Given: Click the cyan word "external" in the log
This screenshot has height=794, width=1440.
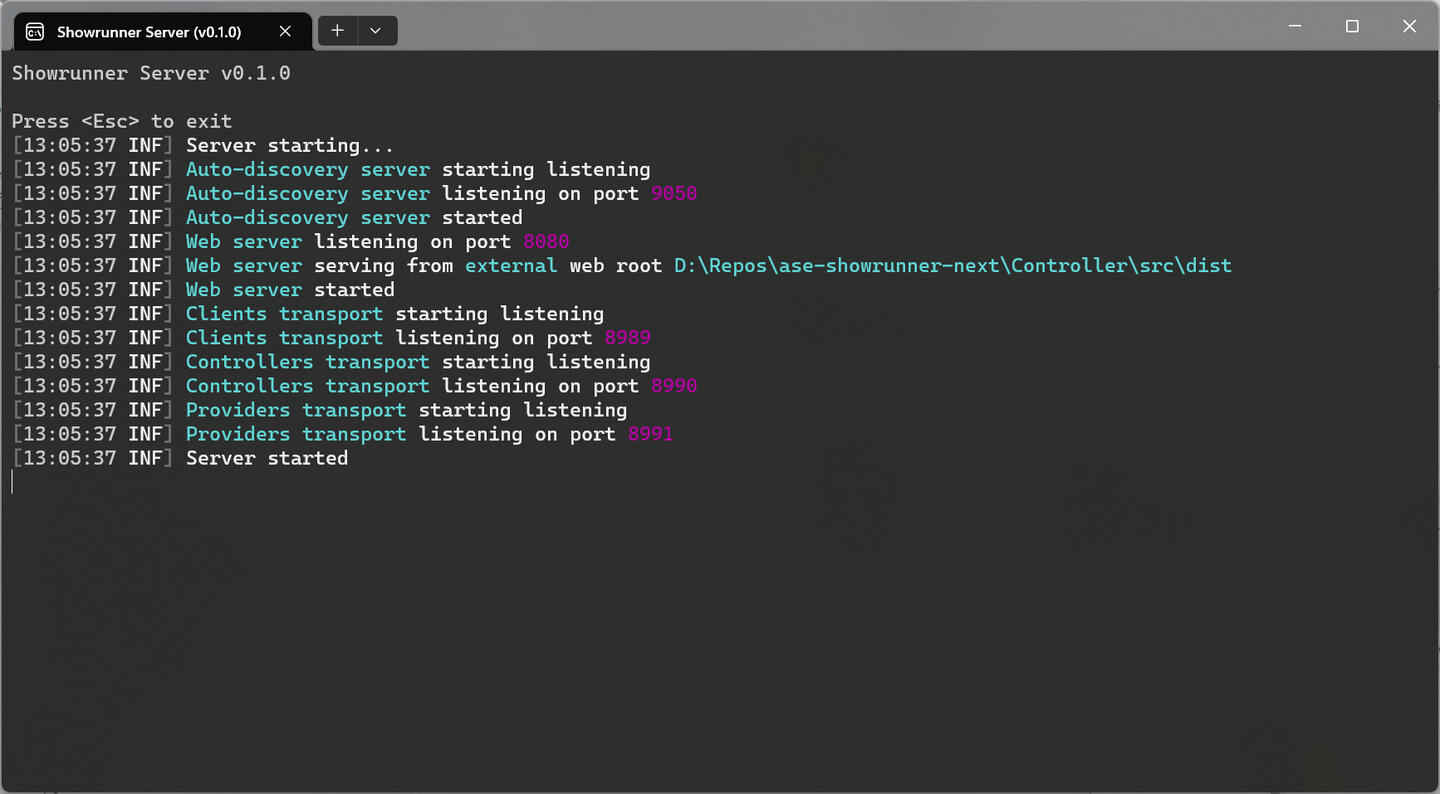Looking at the screenshot, I should [x=511, y=266].
